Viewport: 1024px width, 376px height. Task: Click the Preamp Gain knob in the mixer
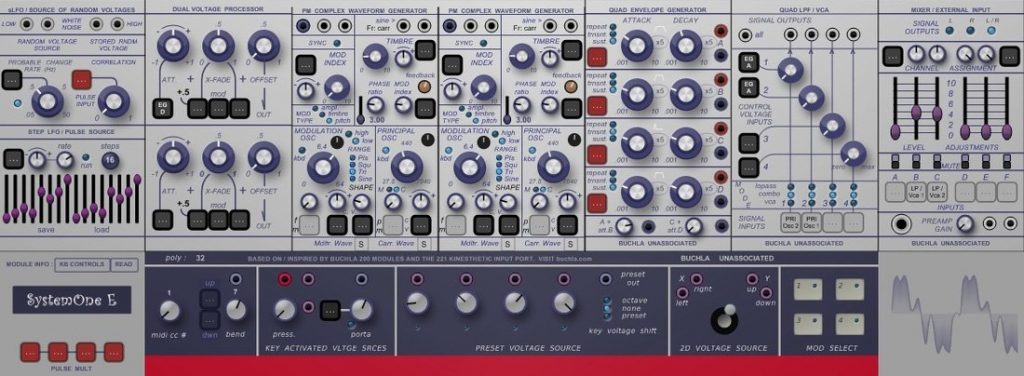tap(964, 224)
